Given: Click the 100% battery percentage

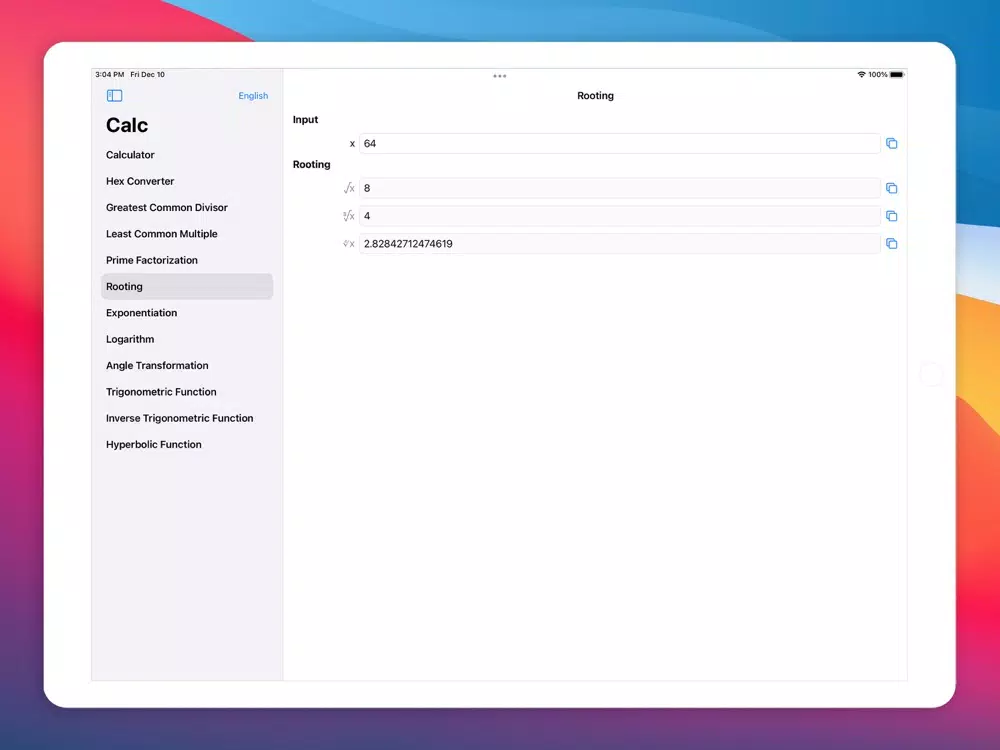Looking at the screenshot, I should pos(878,75).
